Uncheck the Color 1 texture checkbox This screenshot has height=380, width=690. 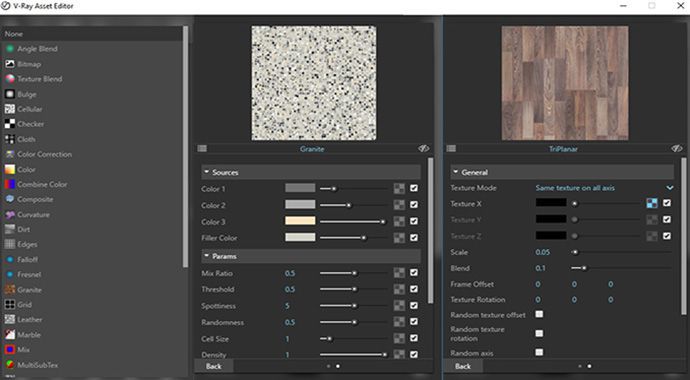point(414,188)
